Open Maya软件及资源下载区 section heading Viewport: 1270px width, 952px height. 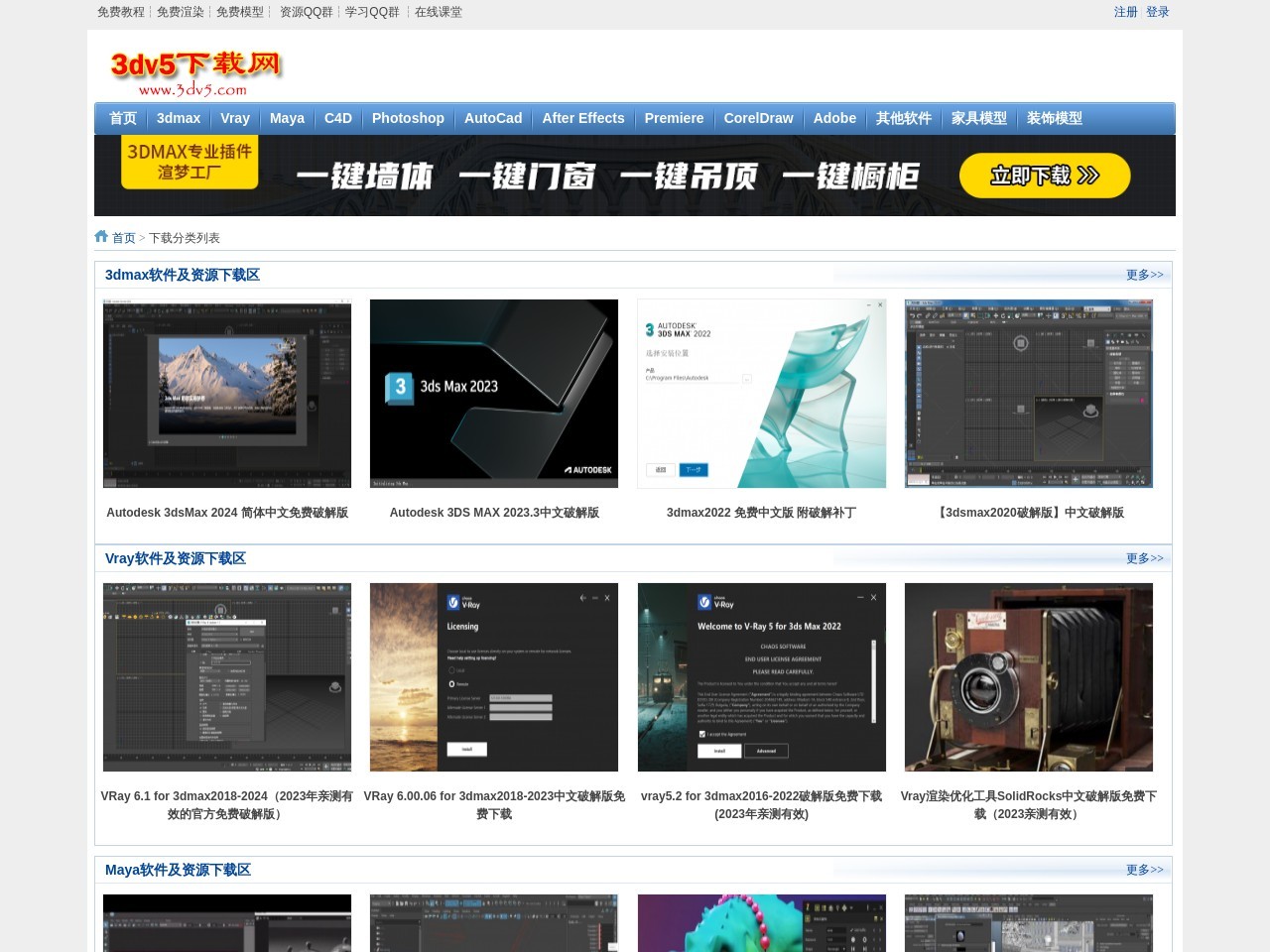(x=178, y=870)
